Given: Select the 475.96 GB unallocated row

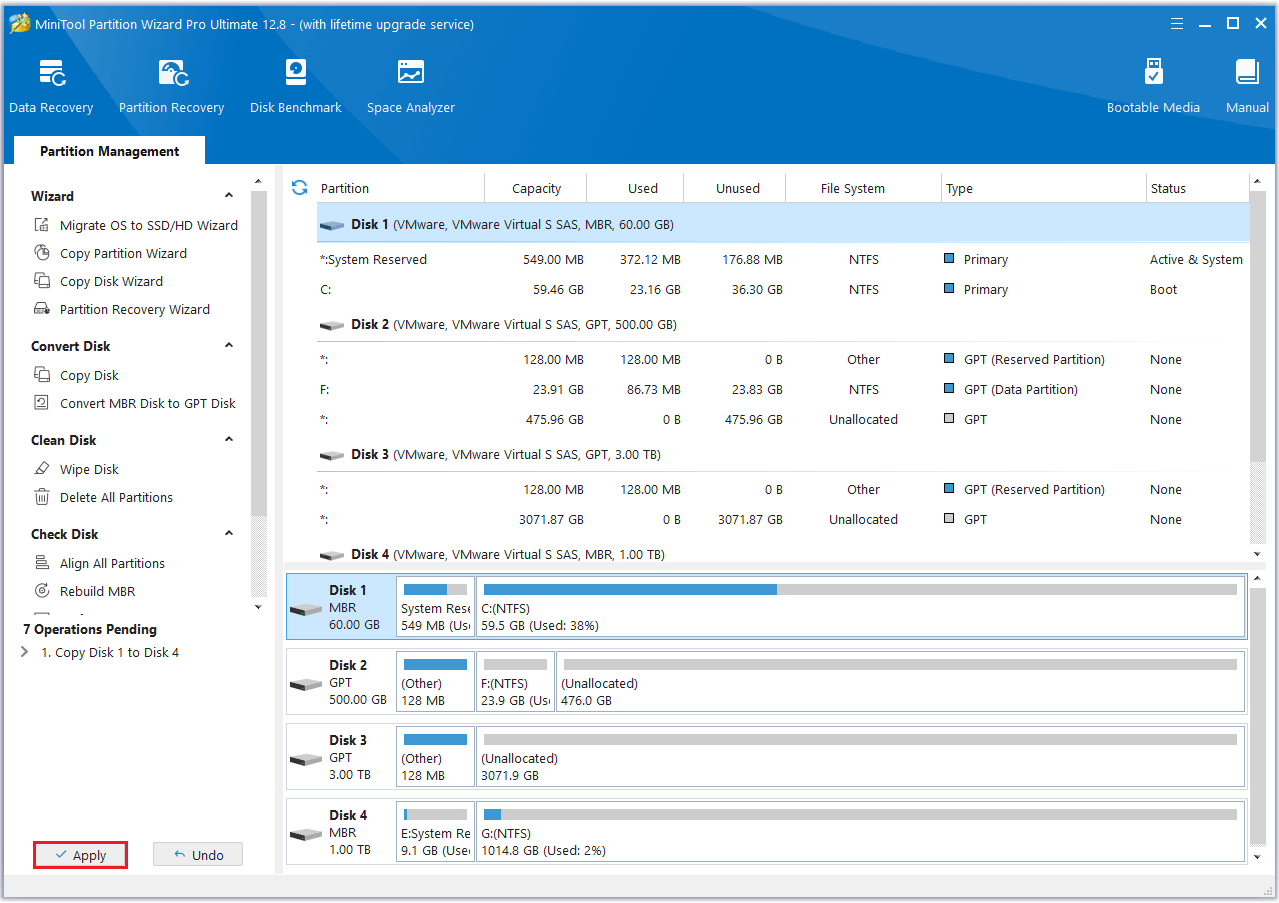Looking at the screenshot, I should [x=783, y=419].
